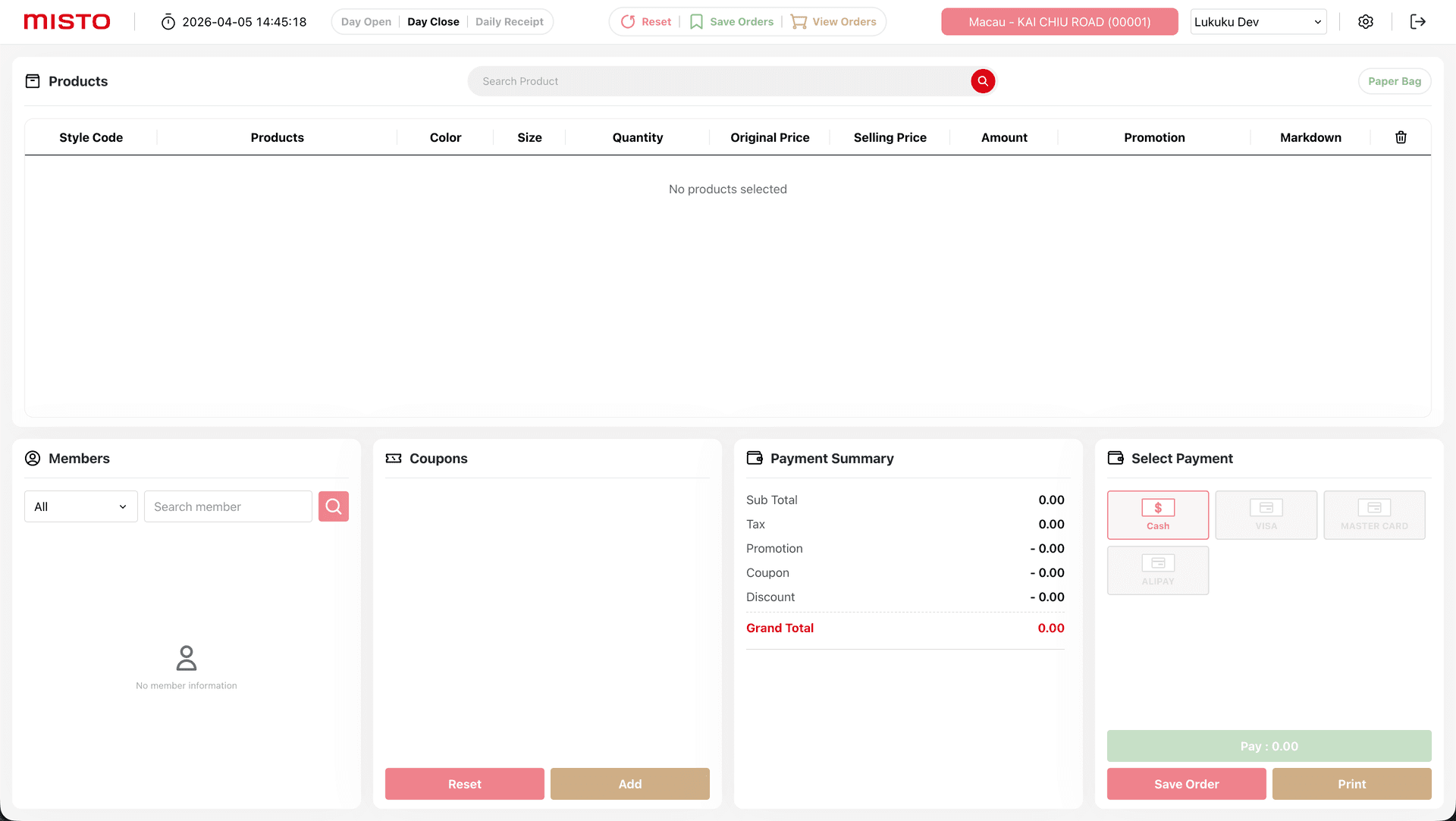Click the Save Orders bookmark icon
Image resolution: width=1456 pixels, height=821 pixels.
pyautogui.click(x=696, y=21)
